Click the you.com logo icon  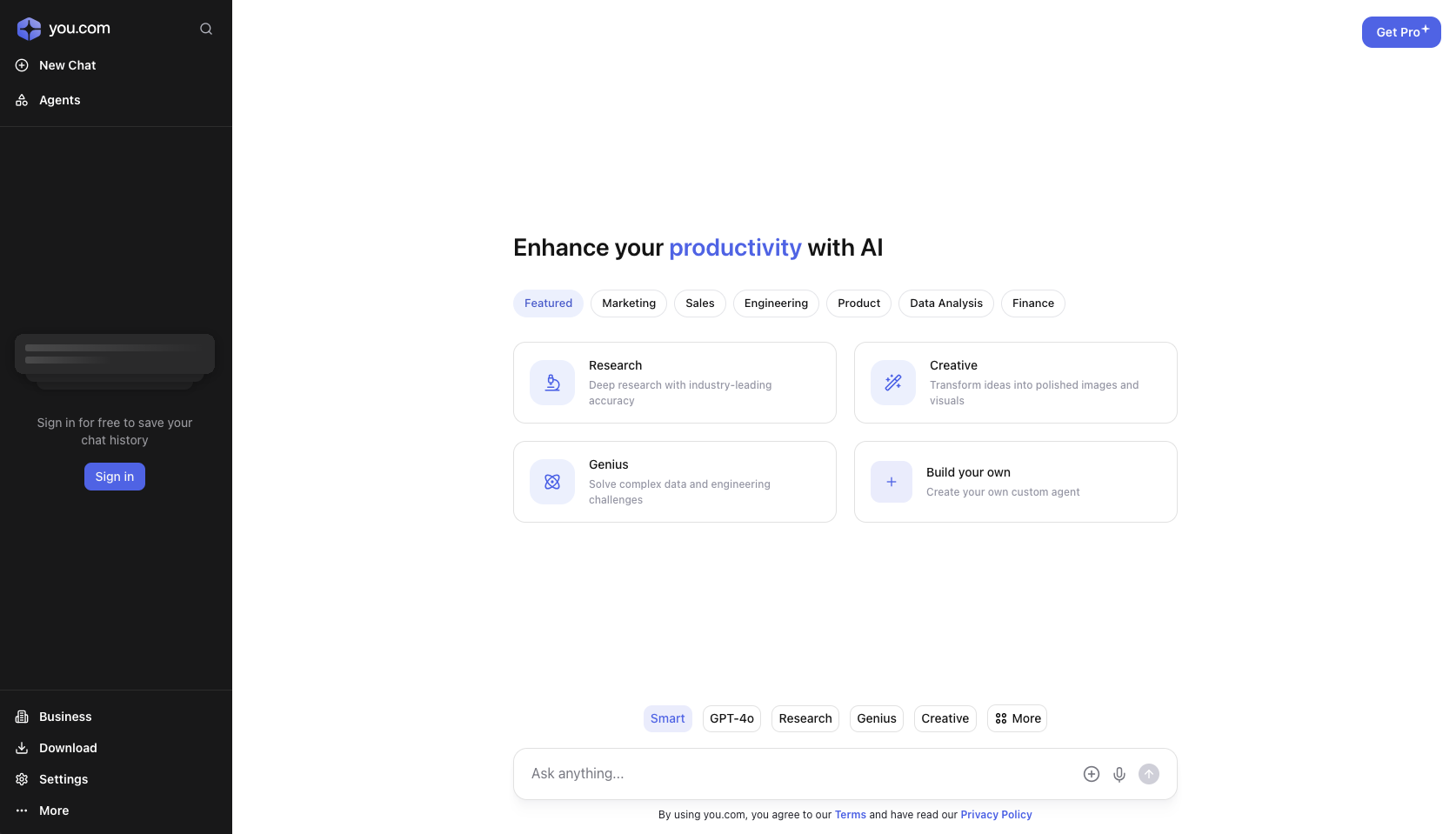[29, 29]
